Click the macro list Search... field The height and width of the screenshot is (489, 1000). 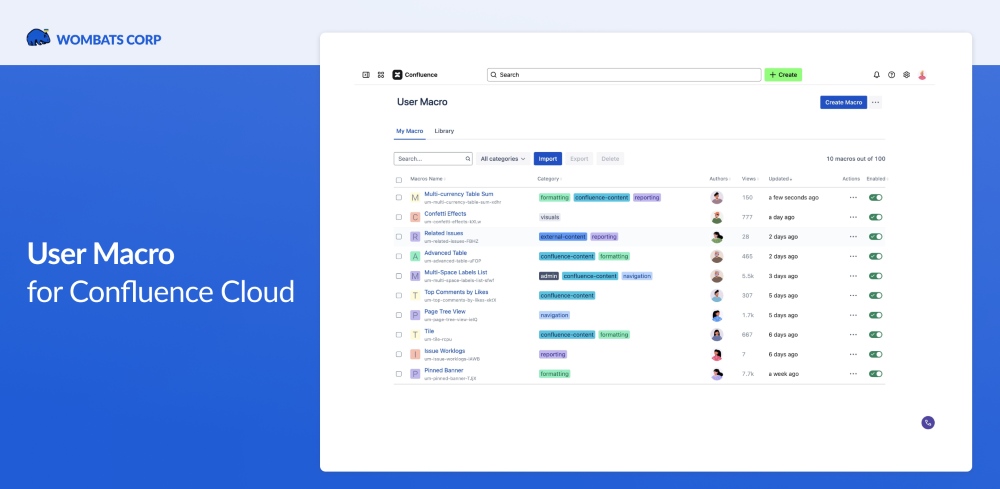point(433,159)
